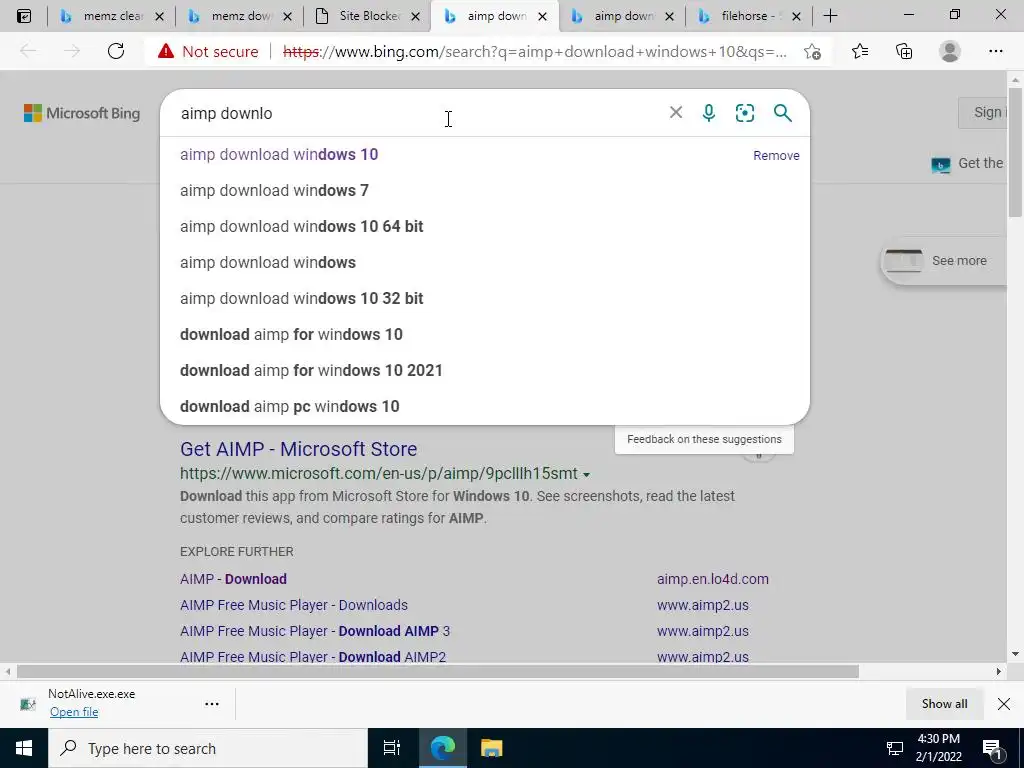Open a new tab with plus button
Screen dimensions: 1024x768
click(831, 16)
